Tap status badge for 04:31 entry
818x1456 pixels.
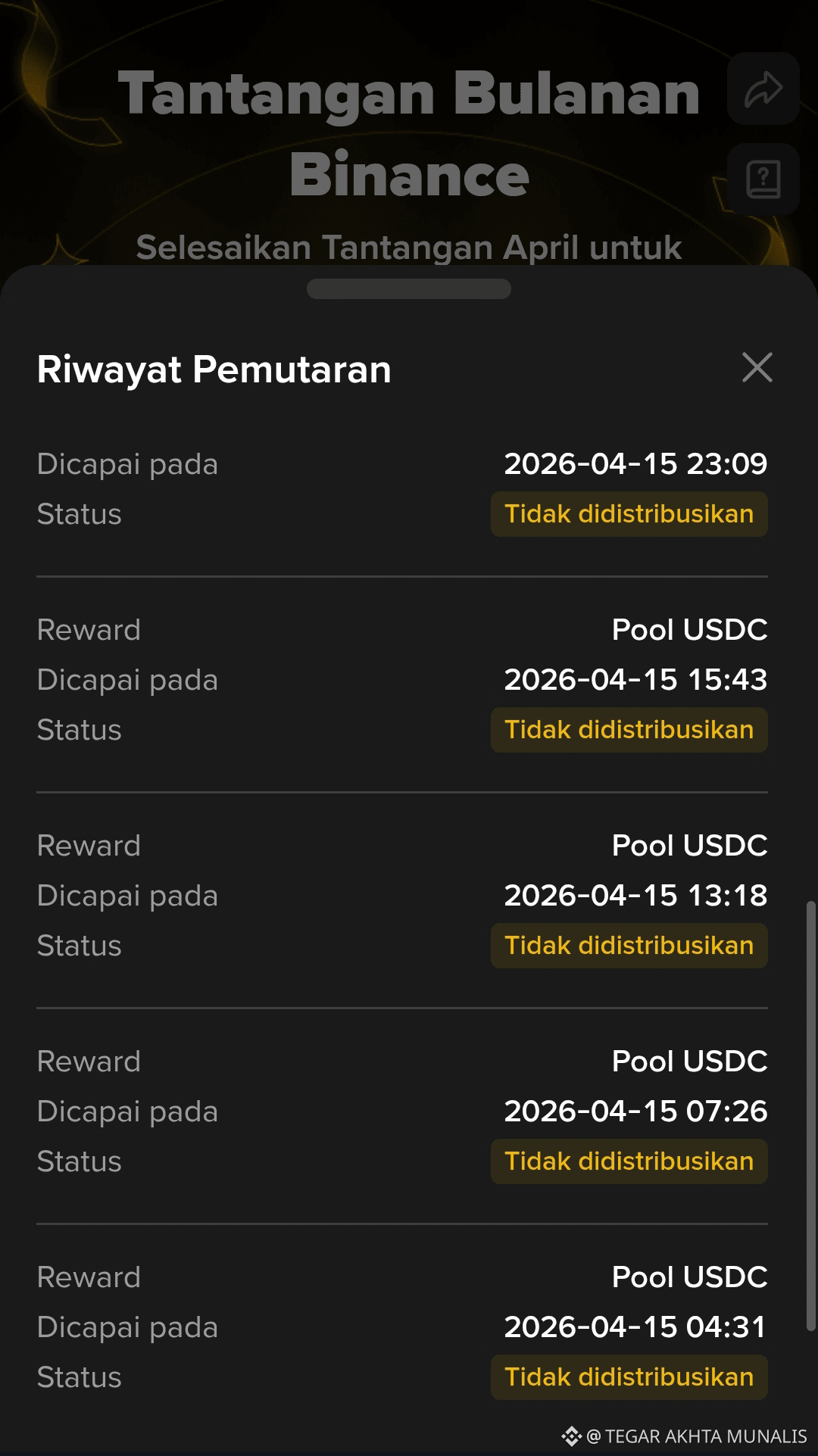point(629,1377)
